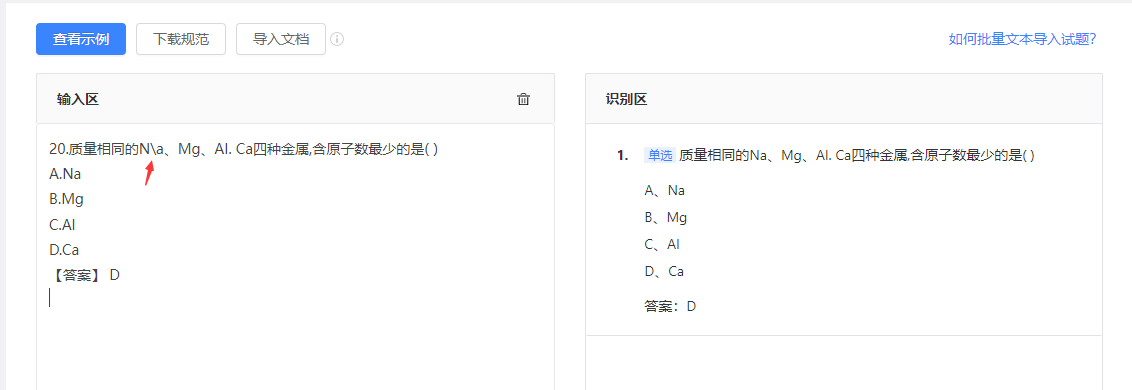This screenshot has height=390, width=1132.
Task: Click the 下载规范 button
Action: pos(181,39)
